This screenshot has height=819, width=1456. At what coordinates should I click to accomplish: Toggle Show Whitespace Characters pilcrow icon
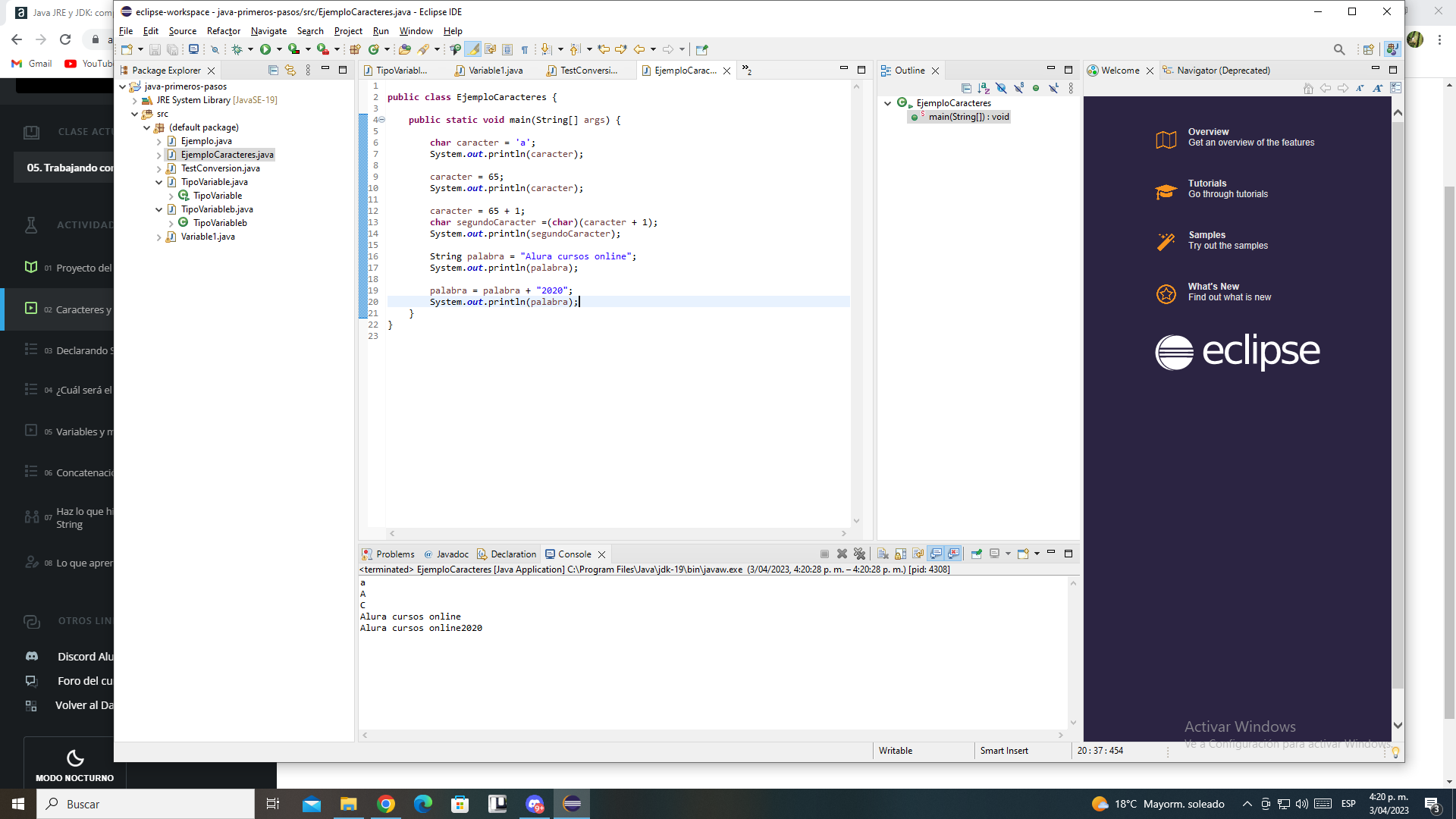click(x=525, y=49)
